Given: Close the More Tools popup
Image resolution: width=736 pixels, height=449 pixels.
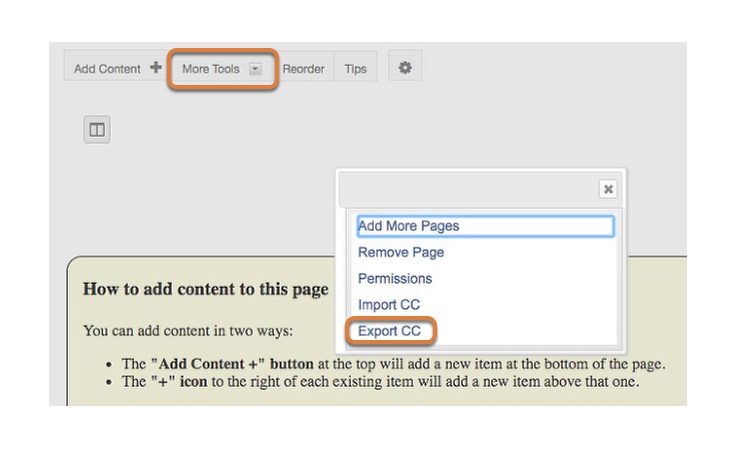Looking at the screenshot, I should tap(608, 189).
